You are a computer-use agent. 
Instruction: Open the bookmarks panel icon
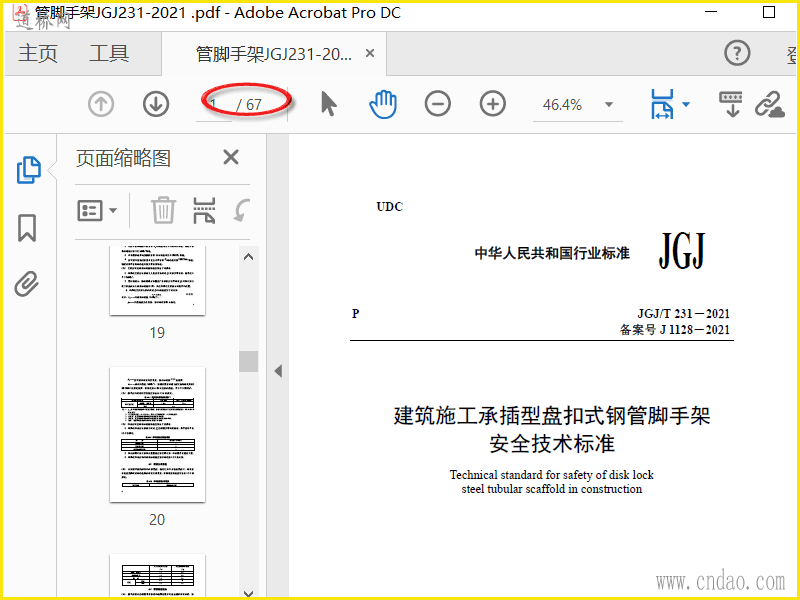pyautogui.click(x=27, y=228)
